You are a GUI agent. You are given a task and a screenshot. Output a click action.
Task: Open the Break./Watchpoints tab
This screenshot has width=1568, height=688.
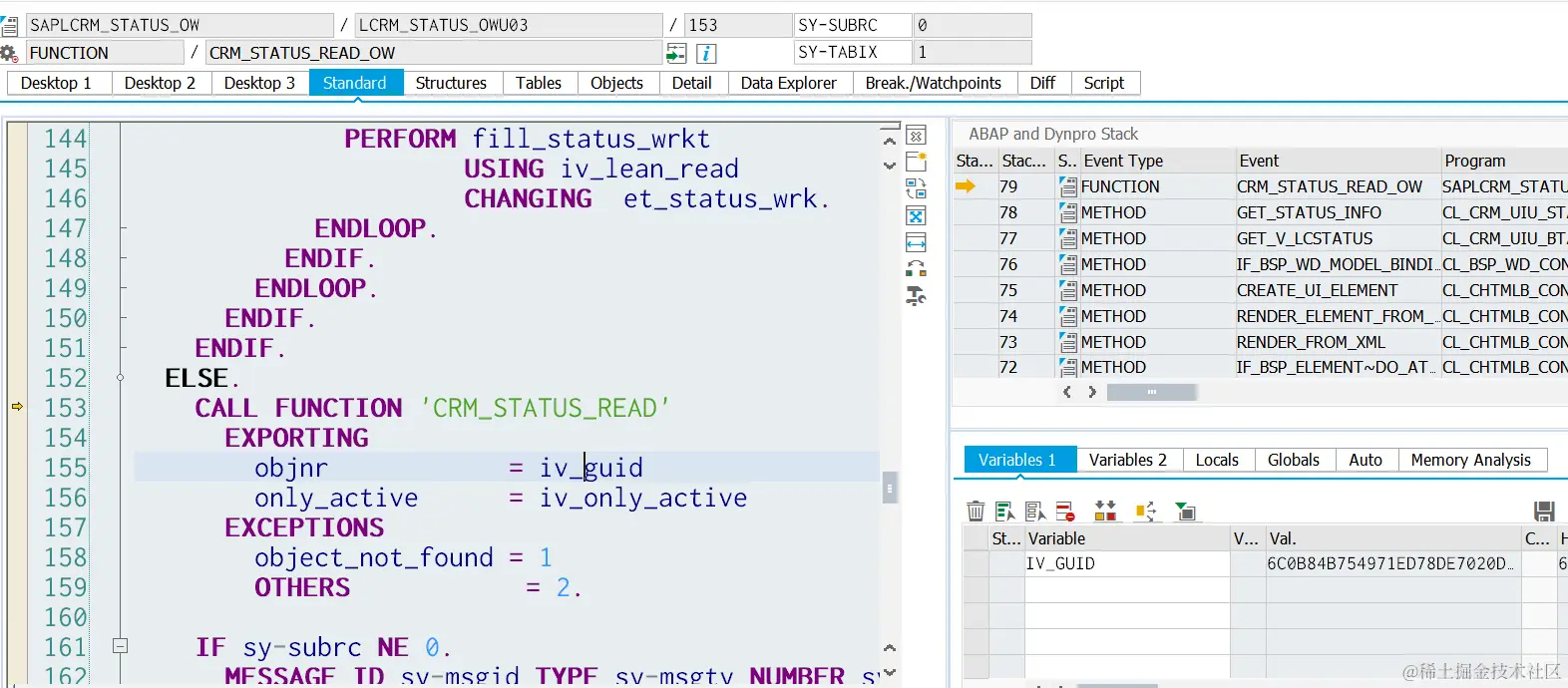[934, 83]
